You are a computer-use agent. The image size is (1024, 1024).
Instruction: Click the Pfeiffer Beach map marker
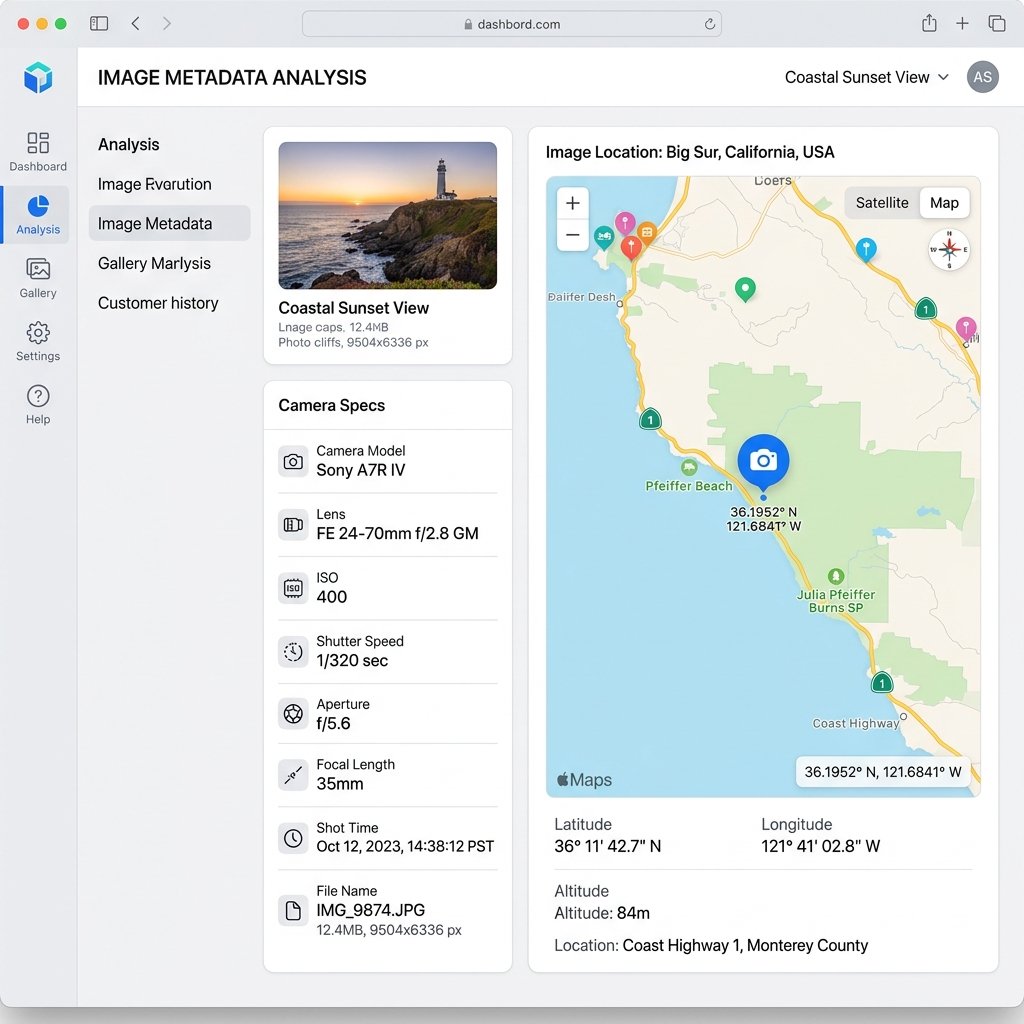(x=689, y=467)
